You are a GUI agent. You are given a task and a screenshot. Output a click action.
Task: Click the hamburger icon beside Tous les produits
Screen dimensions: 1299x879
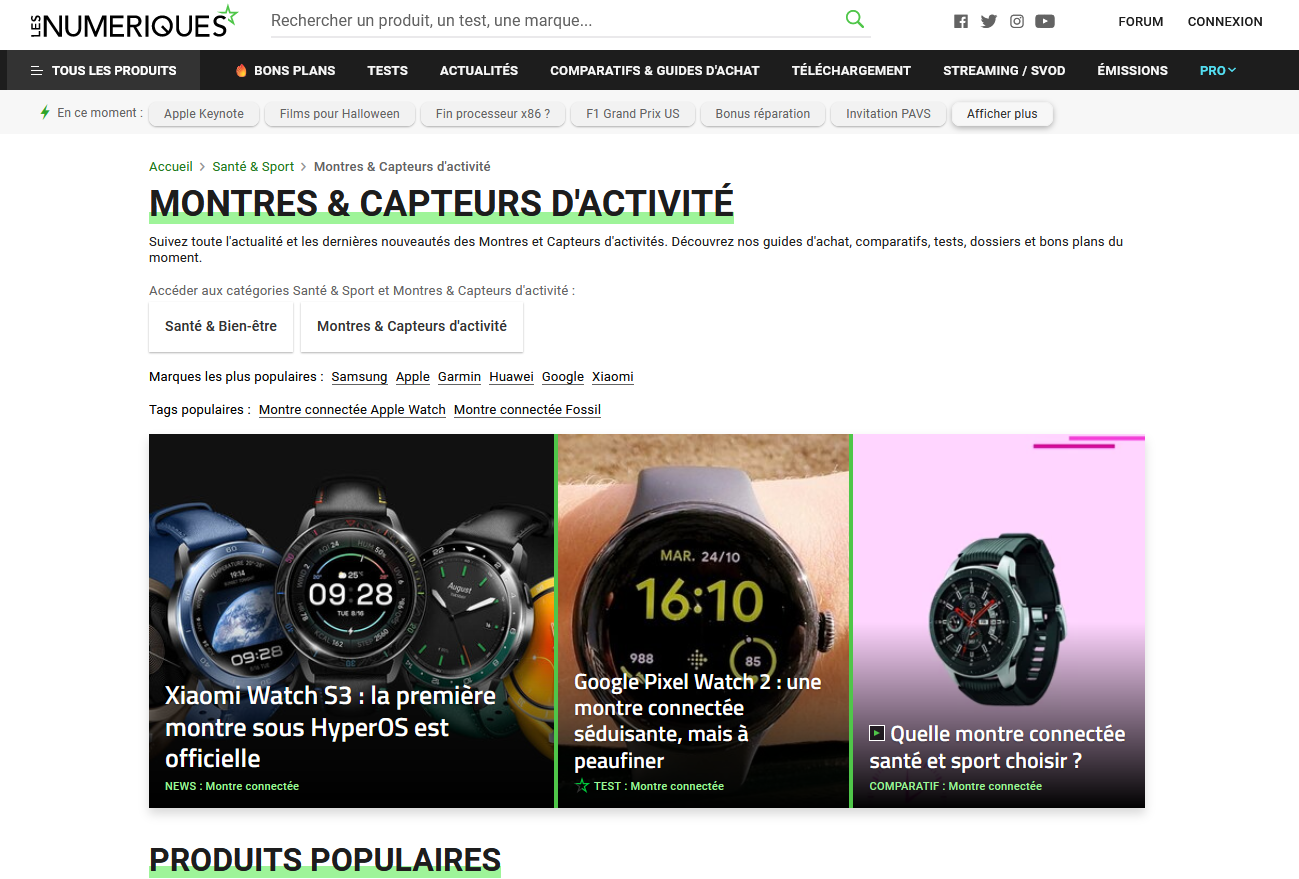coord(37,70)
